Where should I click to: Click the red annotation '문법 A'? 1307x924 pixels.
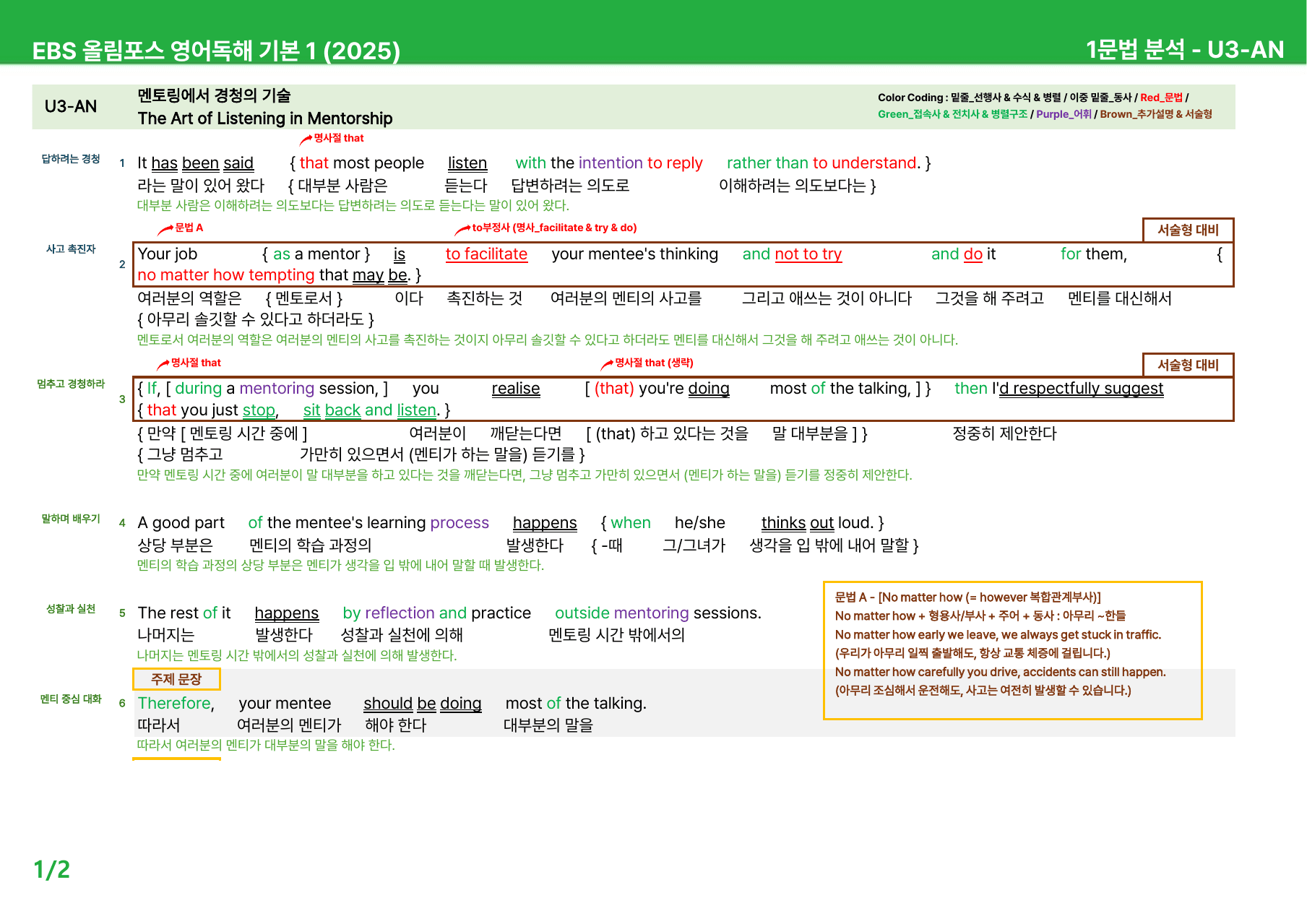pos(189,228)
